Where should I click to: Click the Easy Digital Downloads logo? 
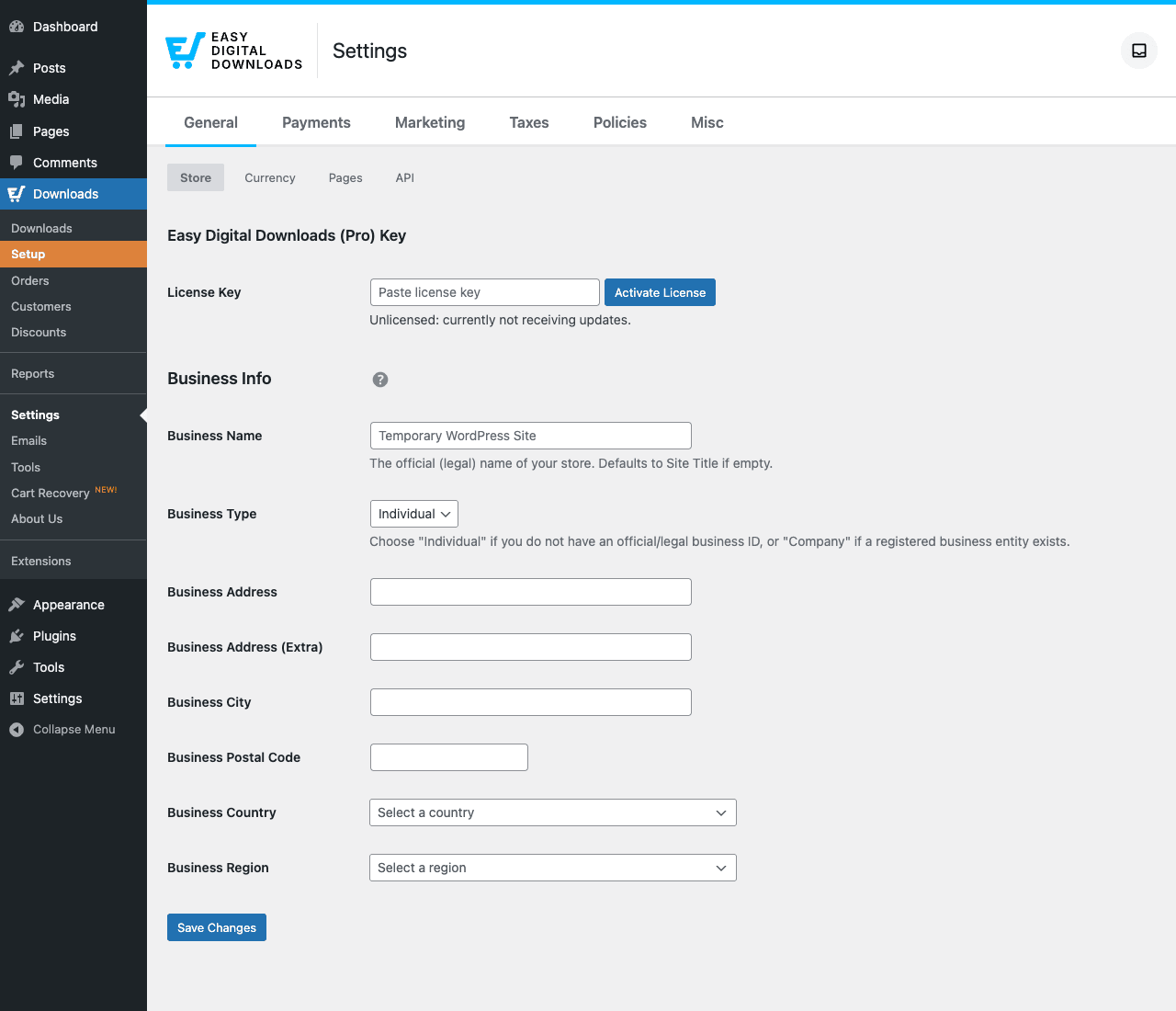coord(233,51)
